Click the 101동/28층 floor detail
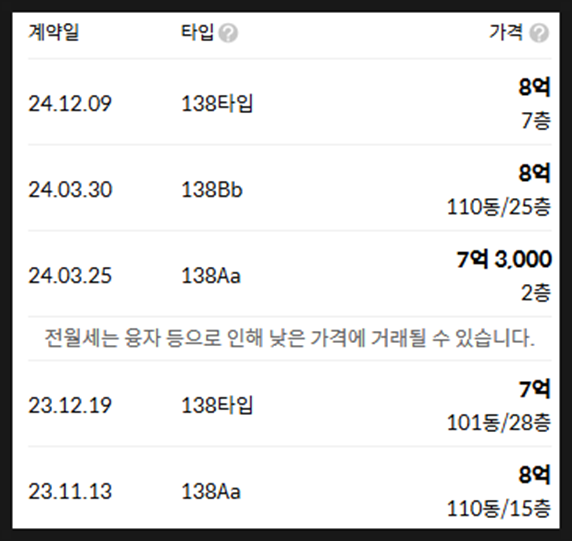The image size is (572, 541). tap(499, 423)
